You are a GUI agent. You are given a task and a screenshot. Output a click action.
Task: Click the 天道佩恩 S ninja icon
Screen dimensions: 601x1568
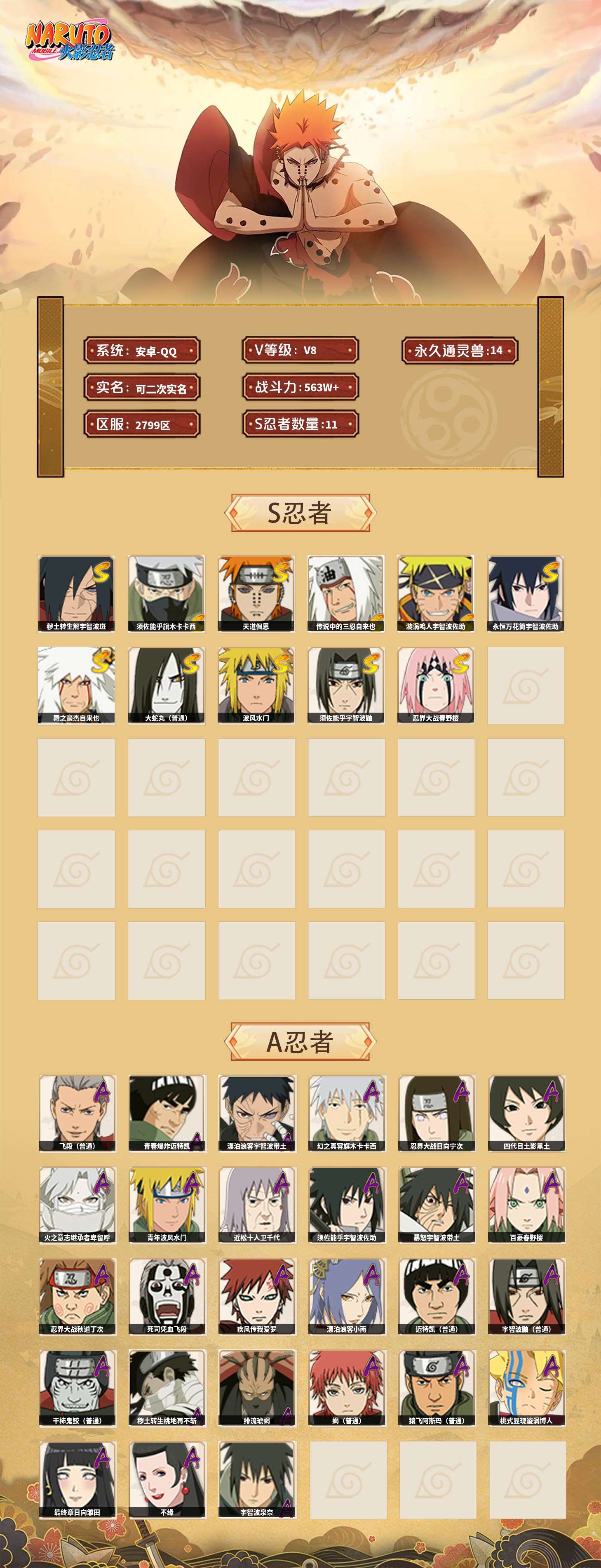[256, 593]
